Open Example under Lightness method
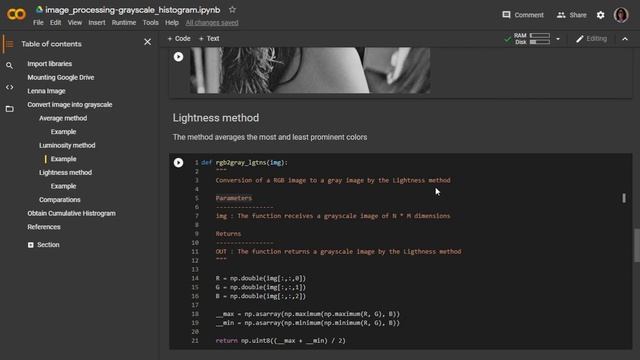Viewport: 640px width, 360px height. pos(63,186)
